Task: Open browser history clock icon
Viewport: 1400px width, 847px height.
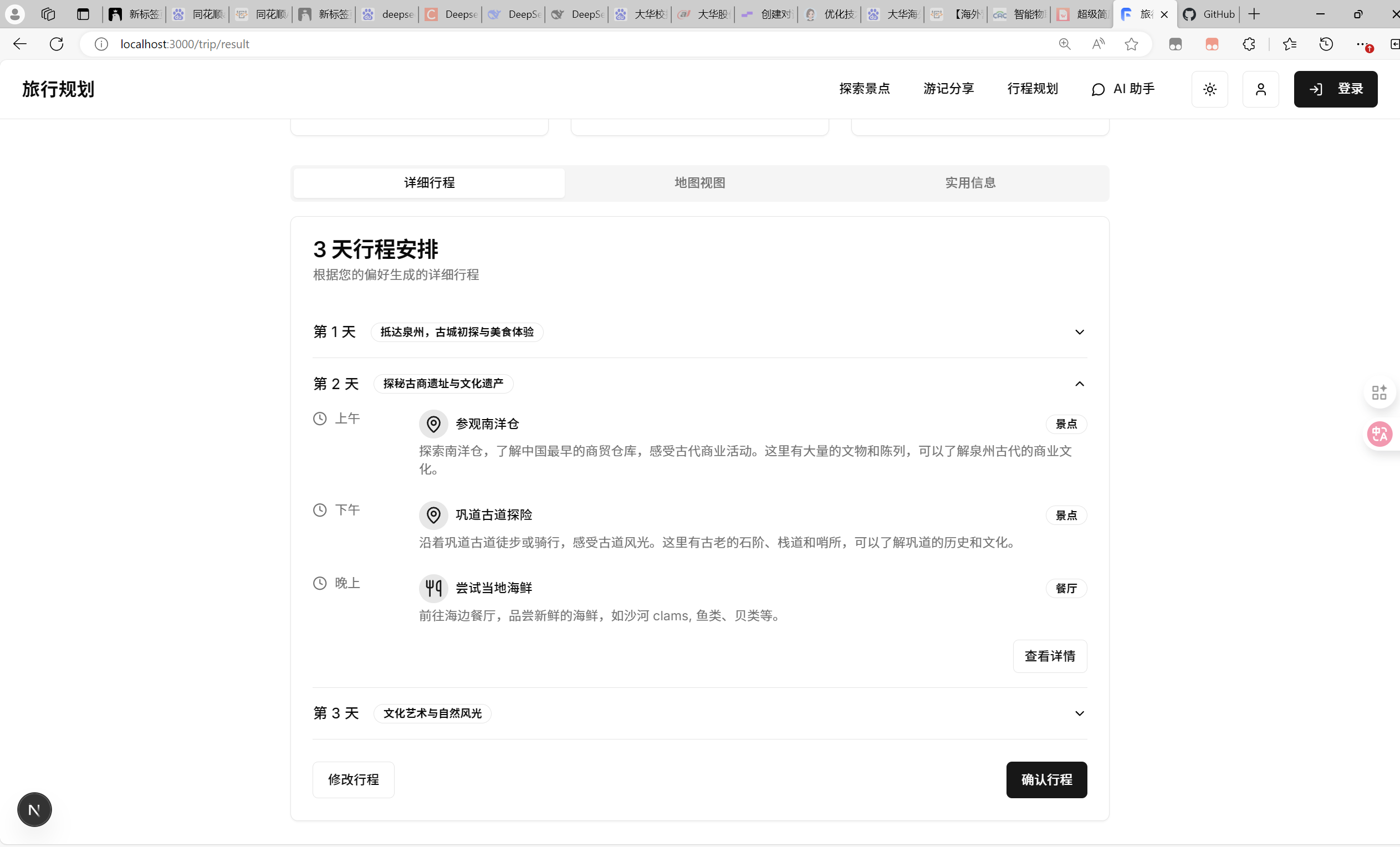Action: coord(1326,44)
